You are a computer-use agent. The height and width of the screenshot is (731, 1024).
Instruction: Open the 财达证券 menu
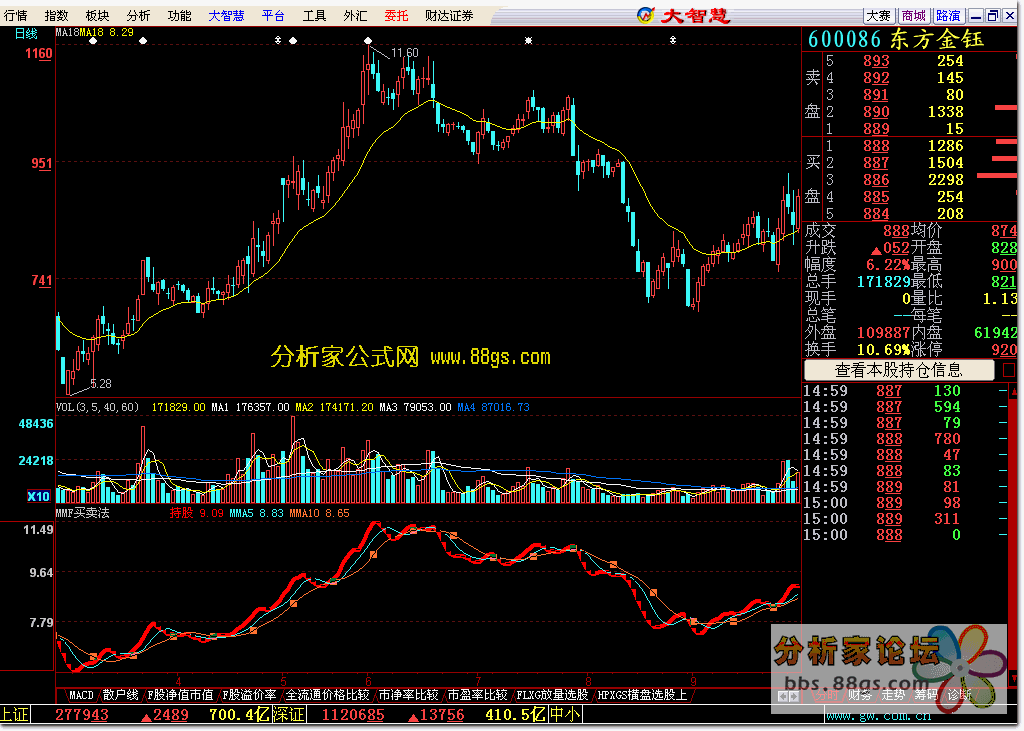pos(449,16)
